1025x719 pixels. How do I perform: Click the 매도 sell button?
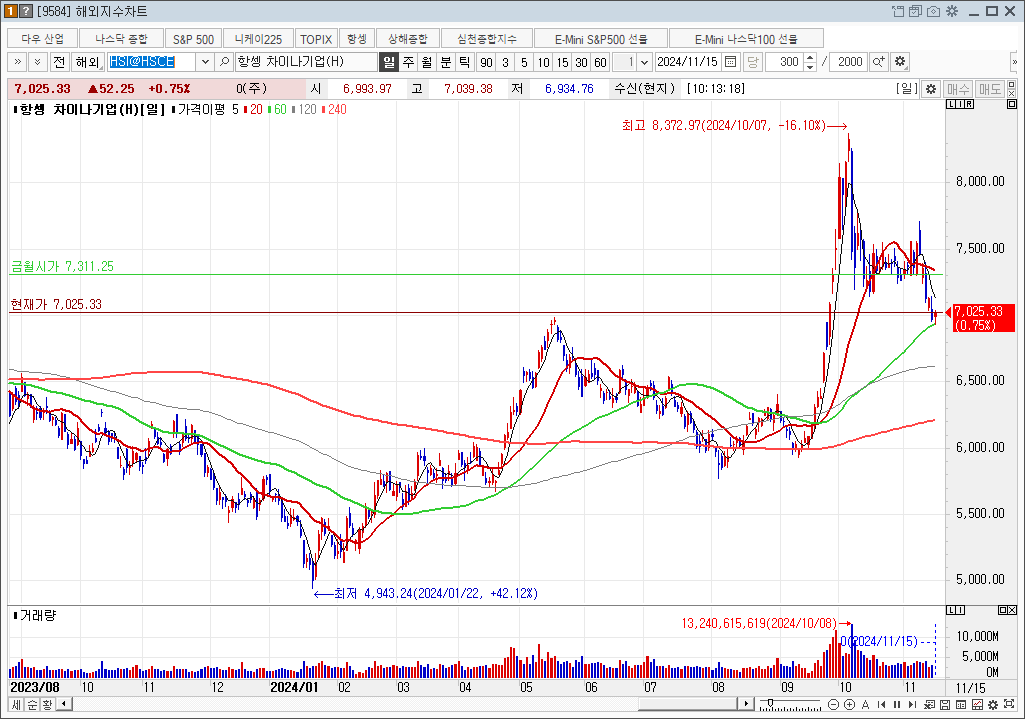(990, 89)
